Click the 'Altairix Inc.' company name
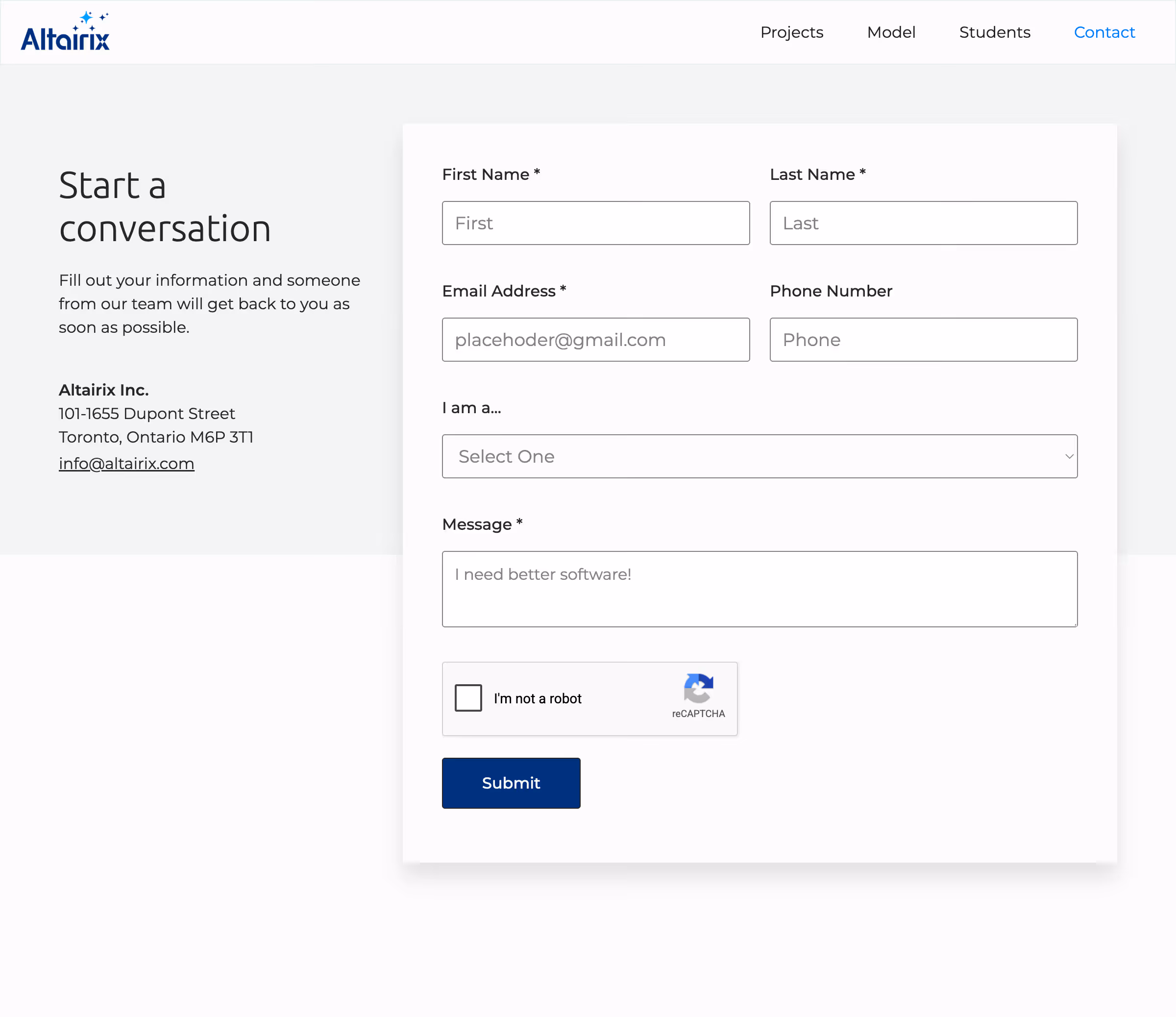This screenshot has width=1176, height=1017. [104, 390]
